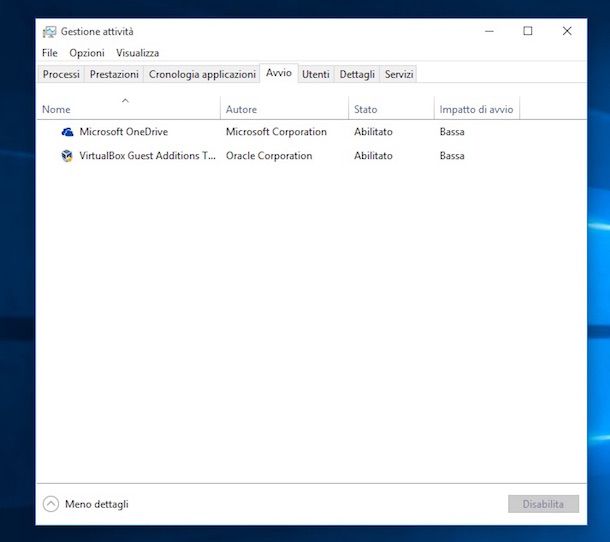The image size is (610, 542).
Task: Click the Microsoft OneDrive cloud icon
Action: [67, 132]
